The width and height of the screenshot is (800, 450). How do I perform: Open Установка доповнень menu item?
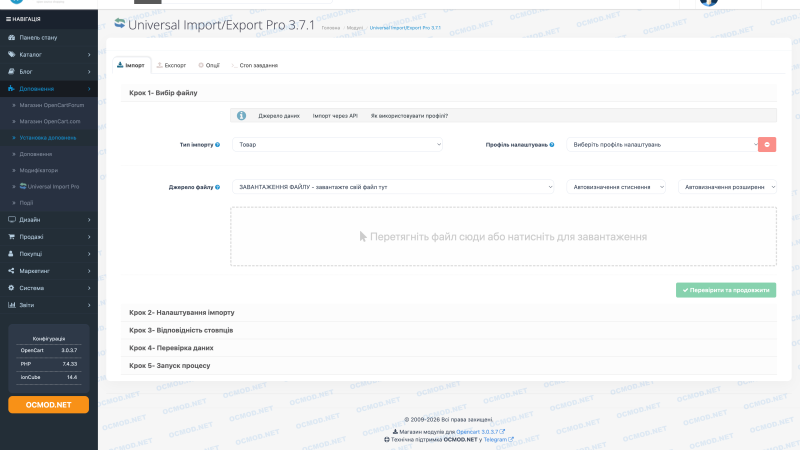coord(47,138)
